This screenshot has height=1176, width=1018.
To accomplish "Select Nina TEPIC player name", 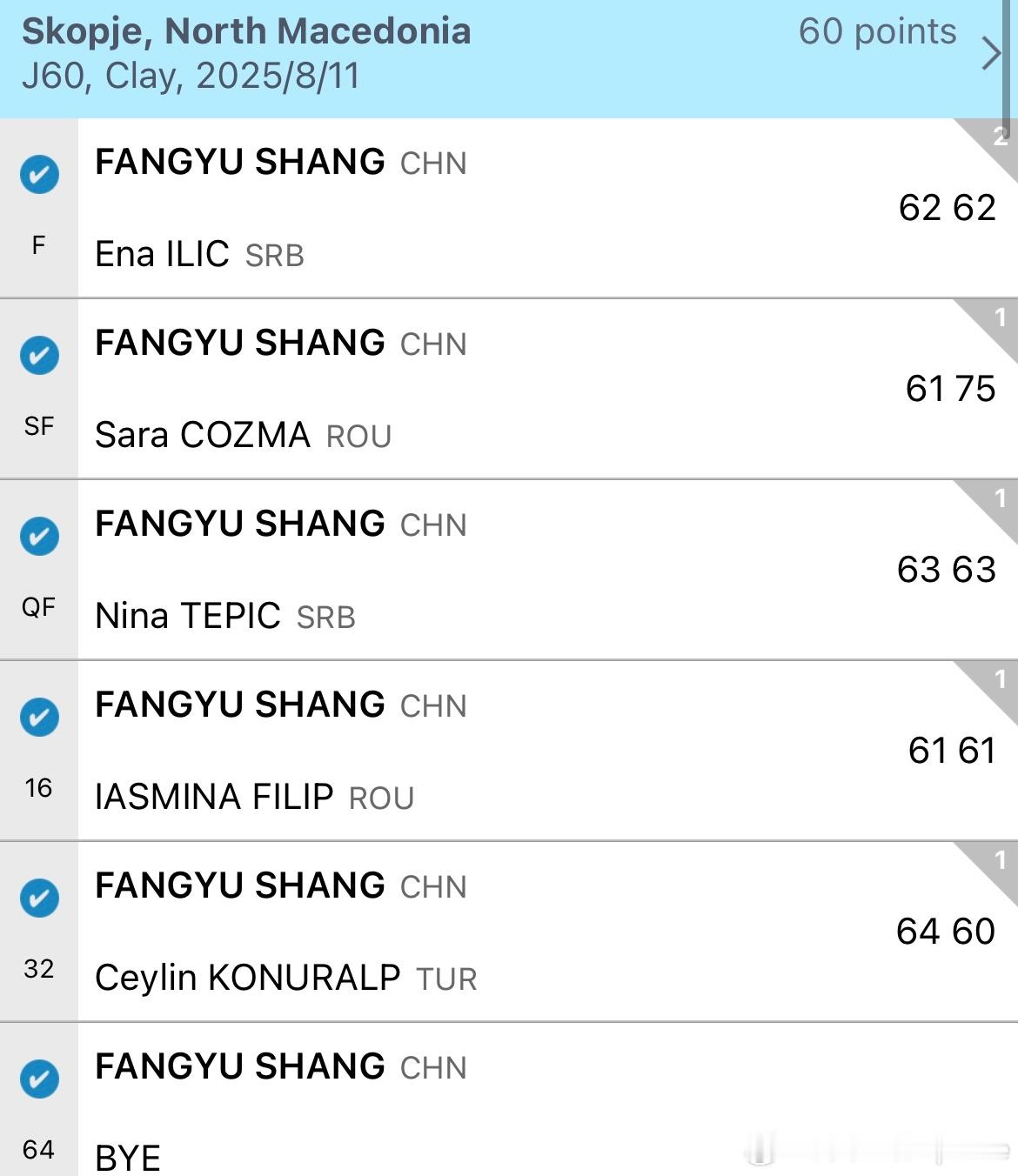I will pyautogui.click(x=188, y=616).
